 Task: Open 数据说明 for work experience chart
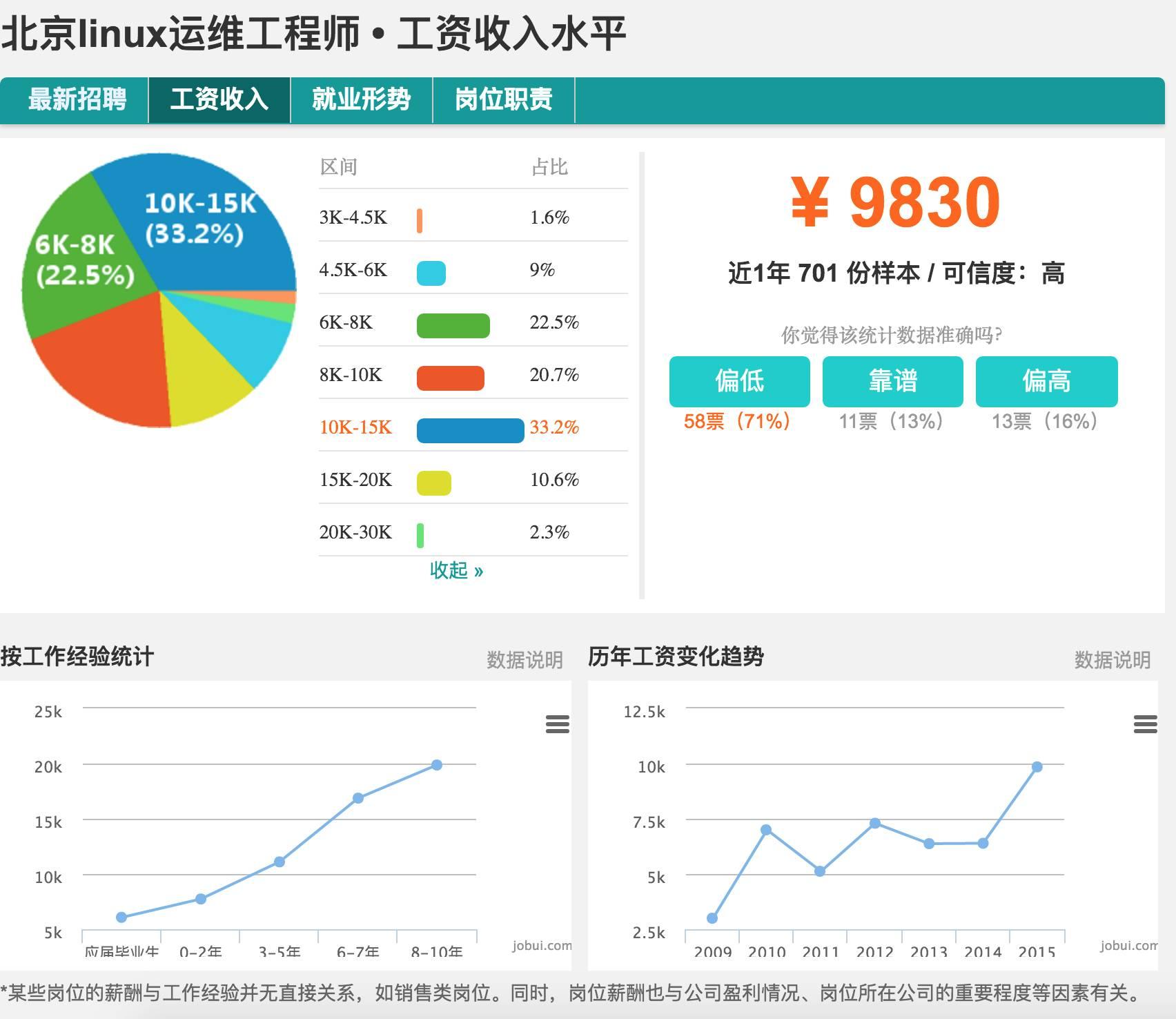point(525,659)
